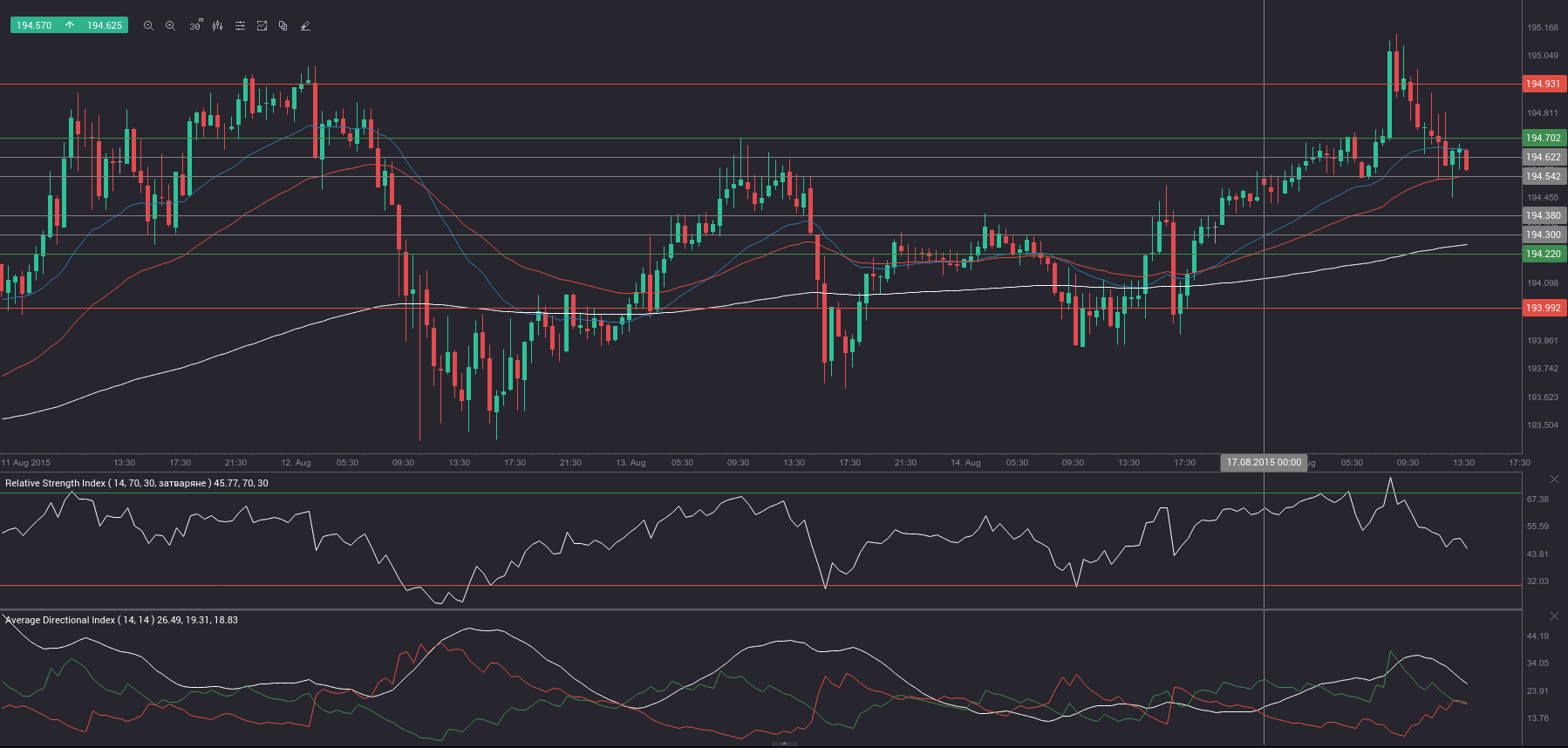Click the green 194.220 price level tag
Image resolution: width=1568 pixels, height=748 pixels.
coord(1544,254)
